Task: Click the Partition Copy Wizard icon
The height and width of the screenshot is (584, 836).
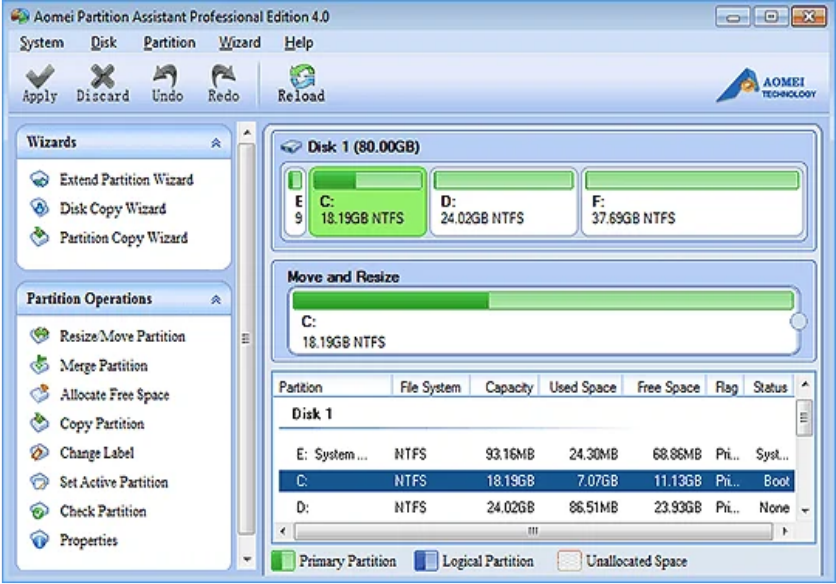Action: coord(39,237)
